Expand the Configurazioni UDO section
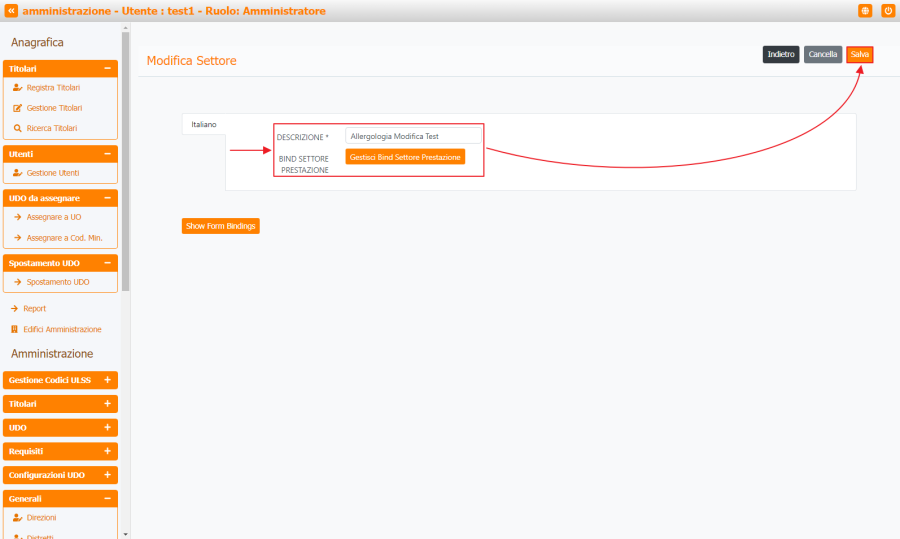 pos(107,475)
